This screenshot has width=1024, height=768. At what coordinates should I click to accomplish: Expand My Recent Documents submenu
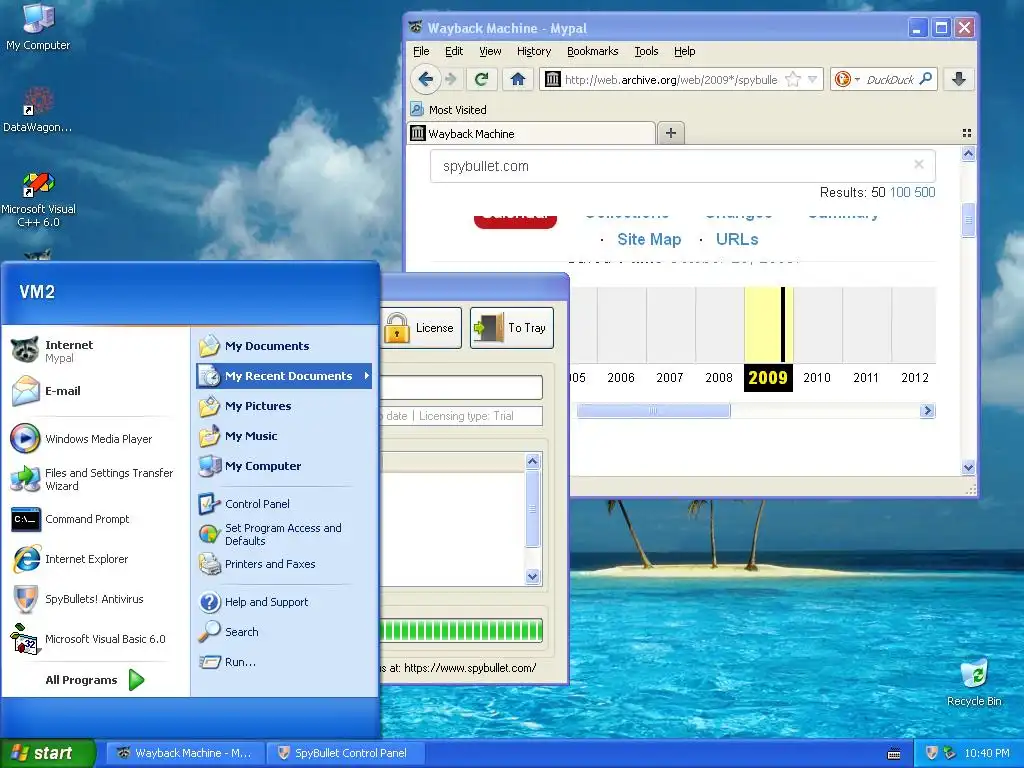[283, 376]
